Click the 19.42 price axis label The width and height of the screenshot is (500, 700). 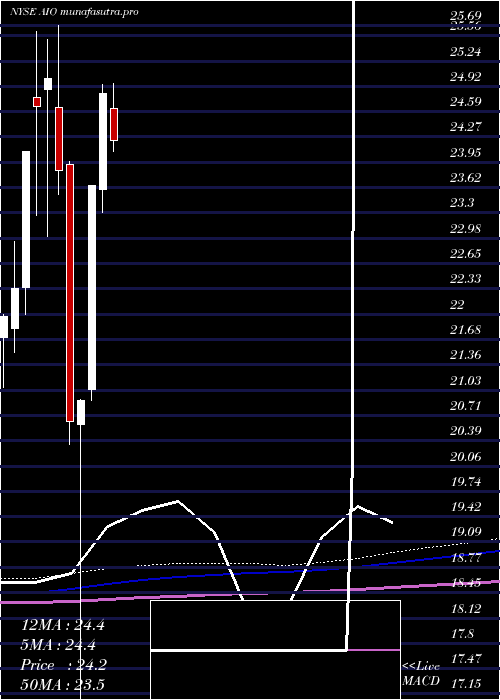point(466,507)
